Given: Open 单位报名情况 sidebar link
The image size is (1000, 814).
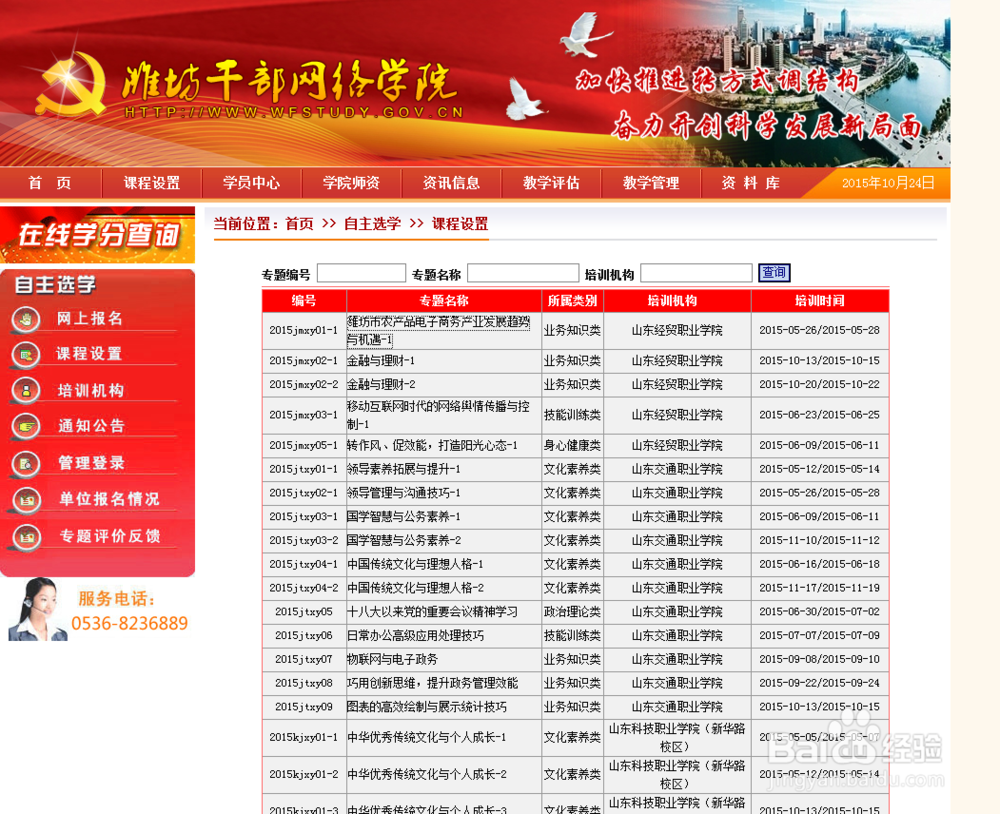Looking at the screenshot, I should tap(109, 499).
